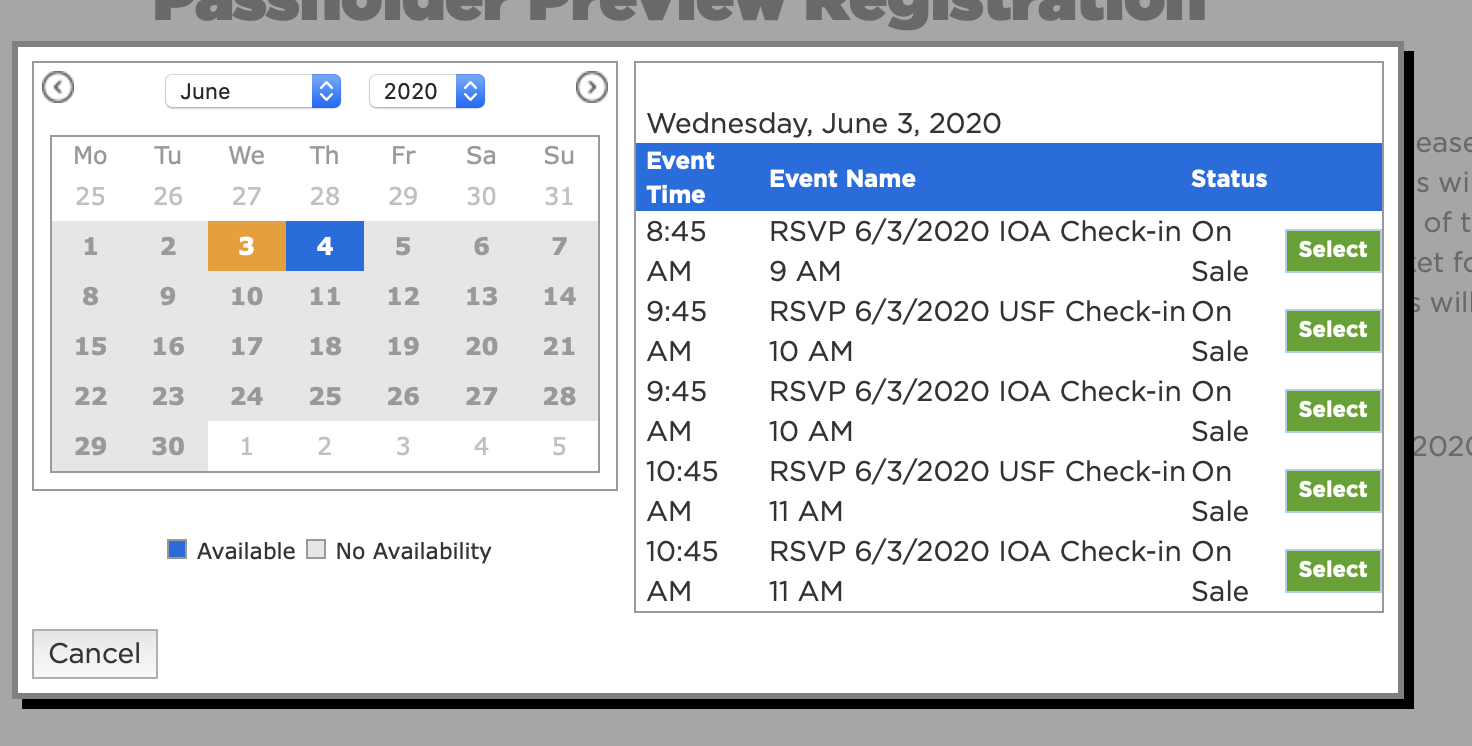Viewport: 1472px width, 746px height.
Task: Open the 2020 year dropdown
Action: (x=427, y=91)
